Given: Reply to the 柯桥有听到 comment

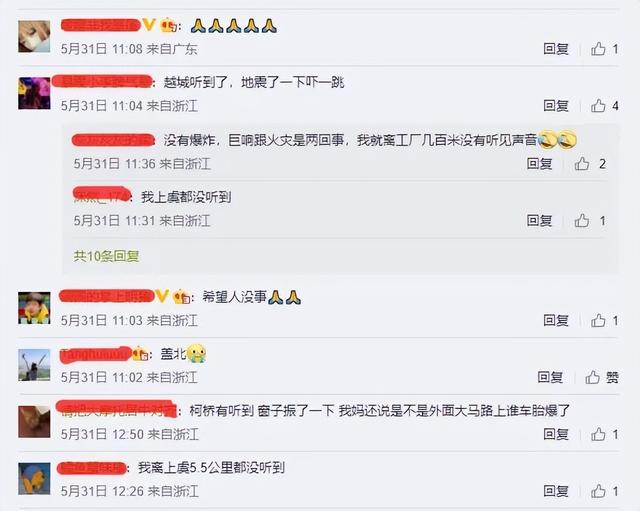Looking at the screenshot, I should click(556, 434).
